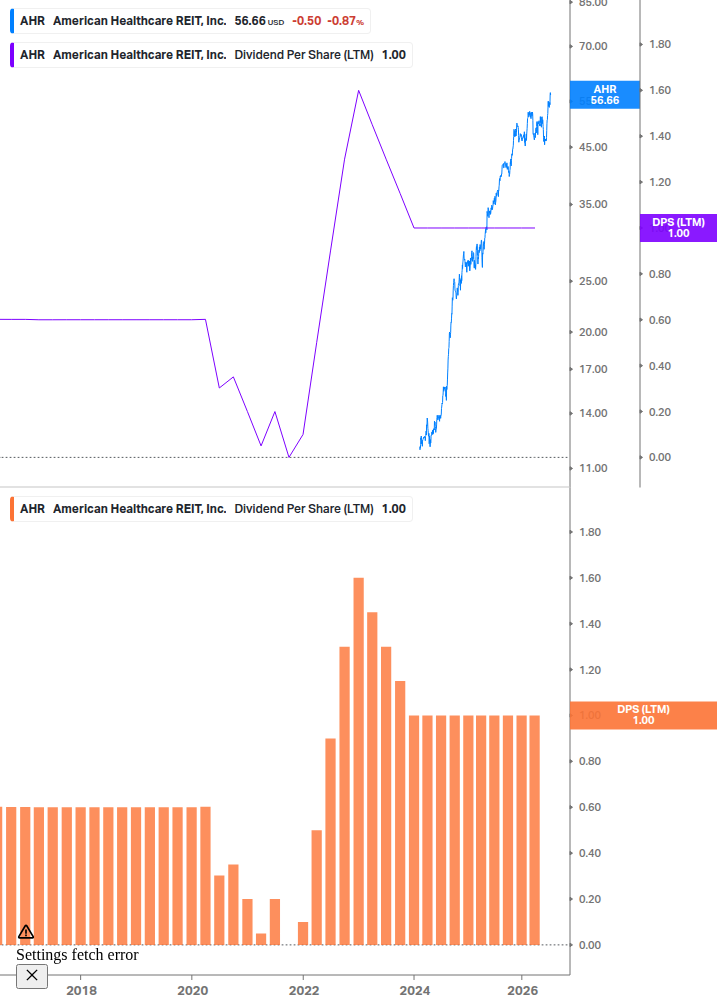The width and height of the screenshot is (717, 1005).
Task: Click the 2018 label on the time axis
Action: pos(81,991)
